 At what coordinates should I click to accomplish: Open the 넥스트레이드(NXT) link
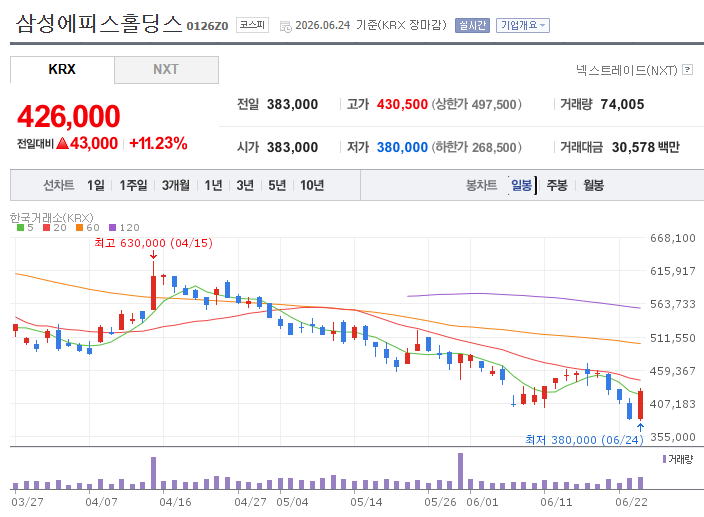tap(627, 70)
